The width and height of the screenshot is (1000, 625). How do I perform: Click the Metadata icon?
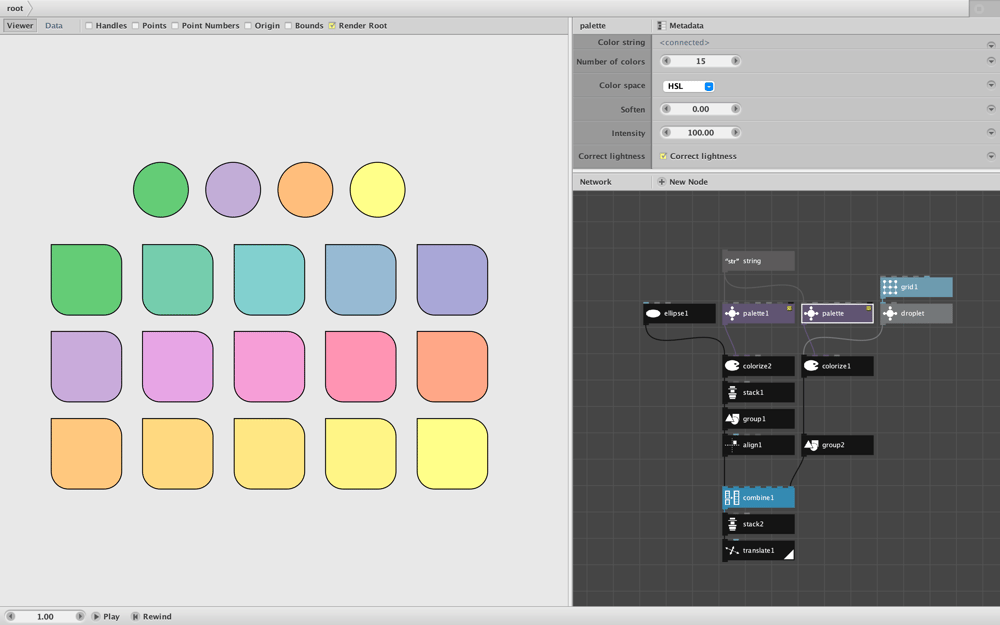pyautogui.click(x=661, y=26)
